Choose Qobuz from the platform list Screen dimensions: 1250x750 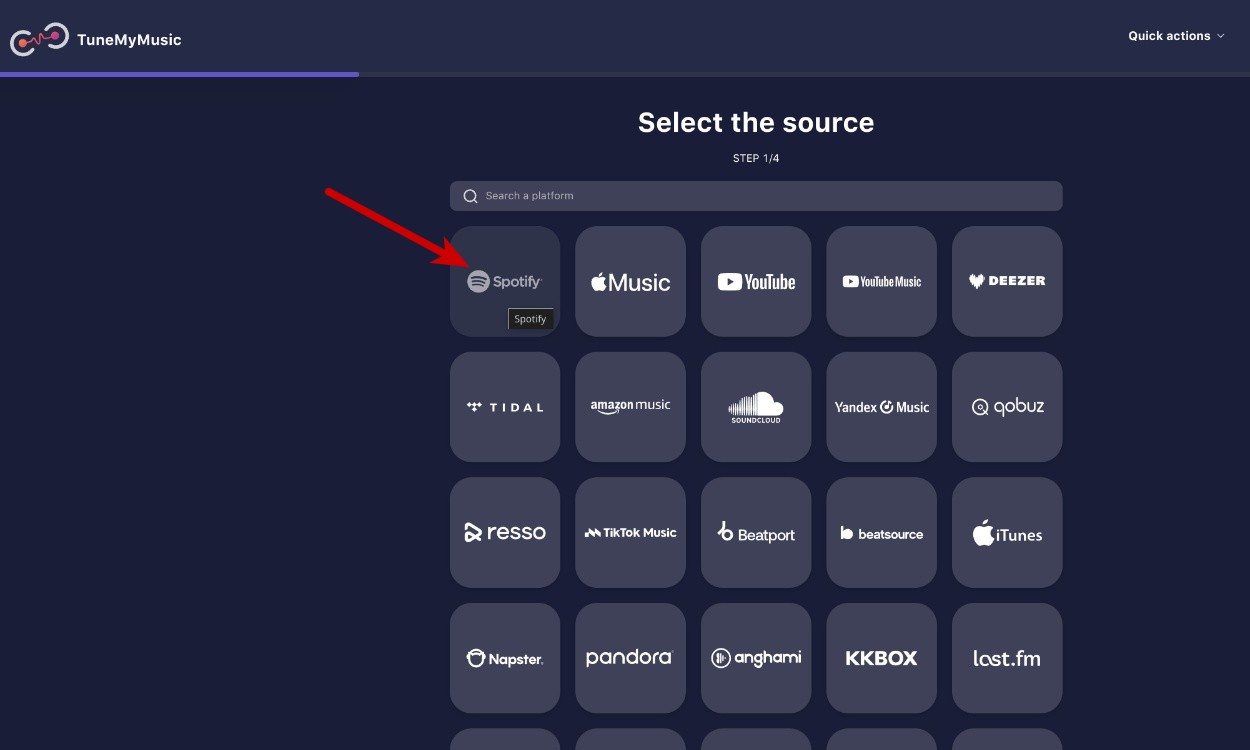point(1007,406)
